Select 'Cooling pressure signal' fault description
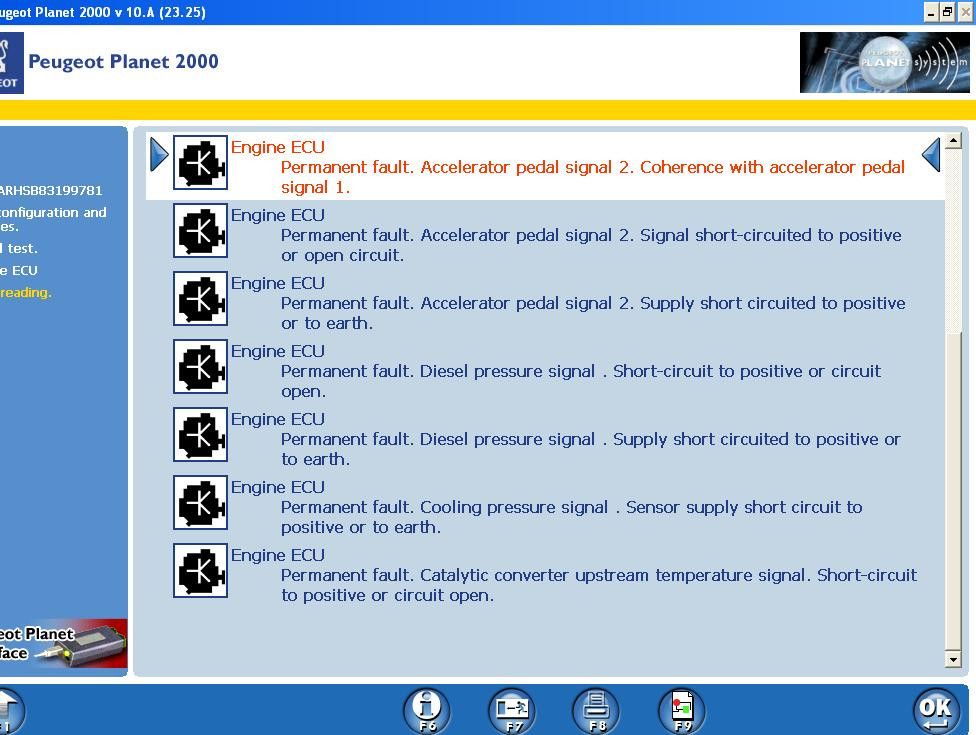976x735 pixels. (571, 517)
